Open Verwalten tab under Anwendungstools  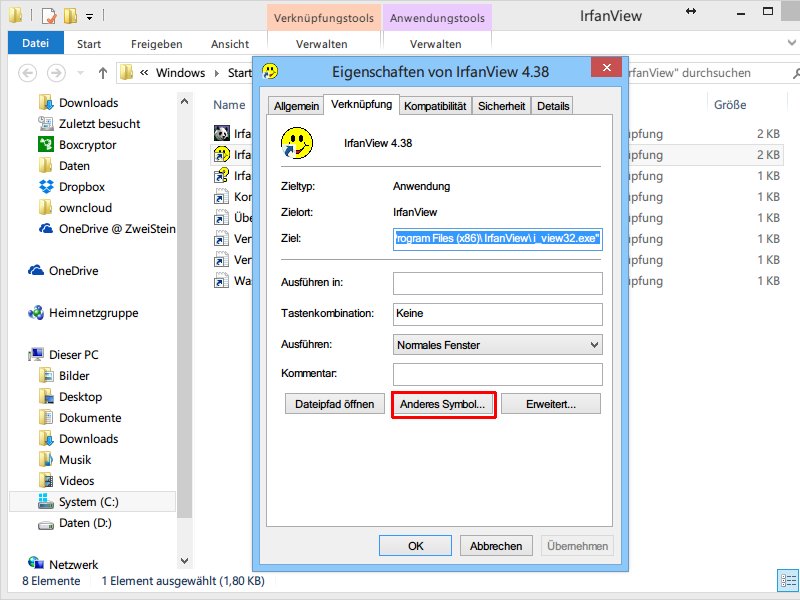click(x=436, y=44)
